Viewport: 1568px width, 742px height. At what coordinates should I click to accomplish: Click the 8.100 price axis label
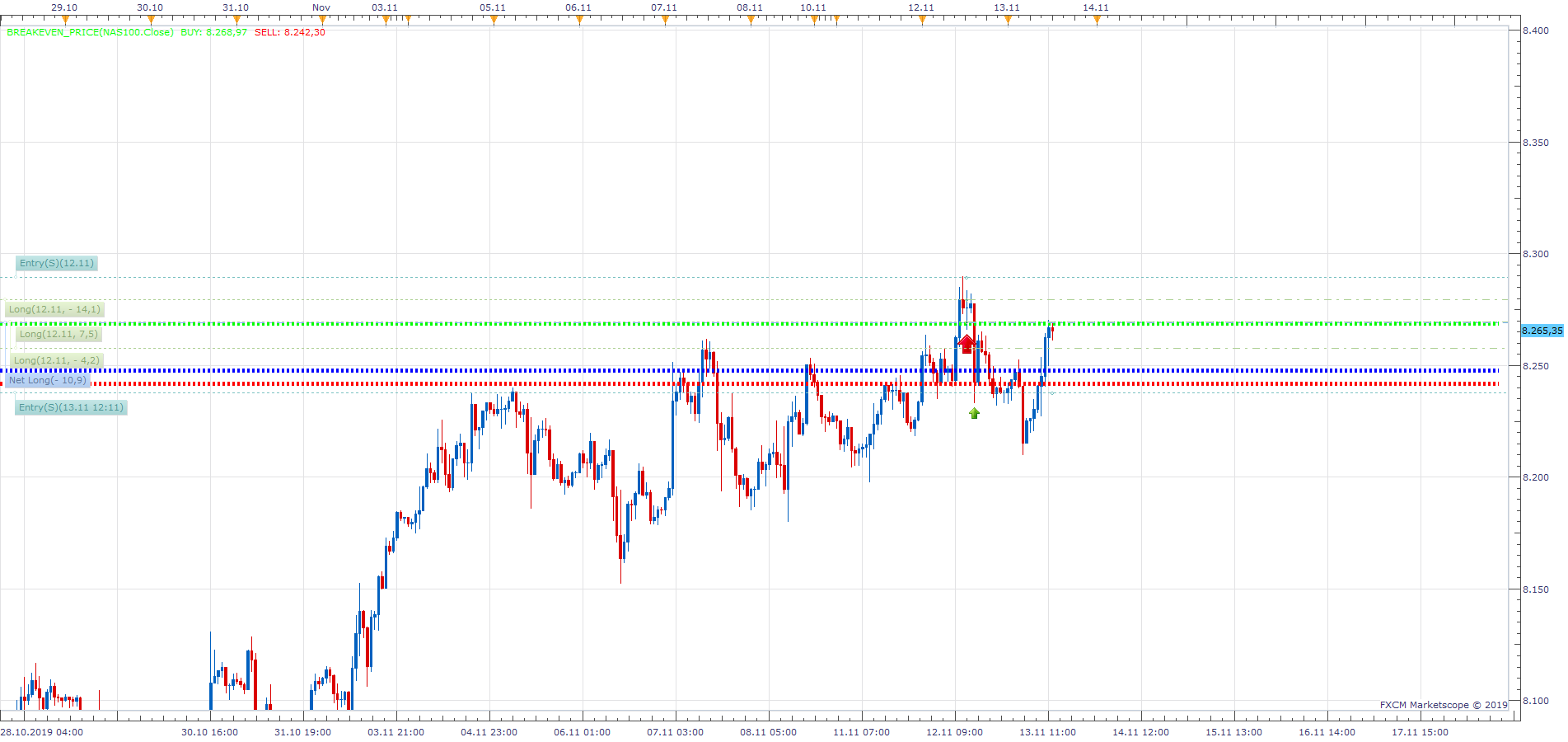click(x=1536, y=701)
